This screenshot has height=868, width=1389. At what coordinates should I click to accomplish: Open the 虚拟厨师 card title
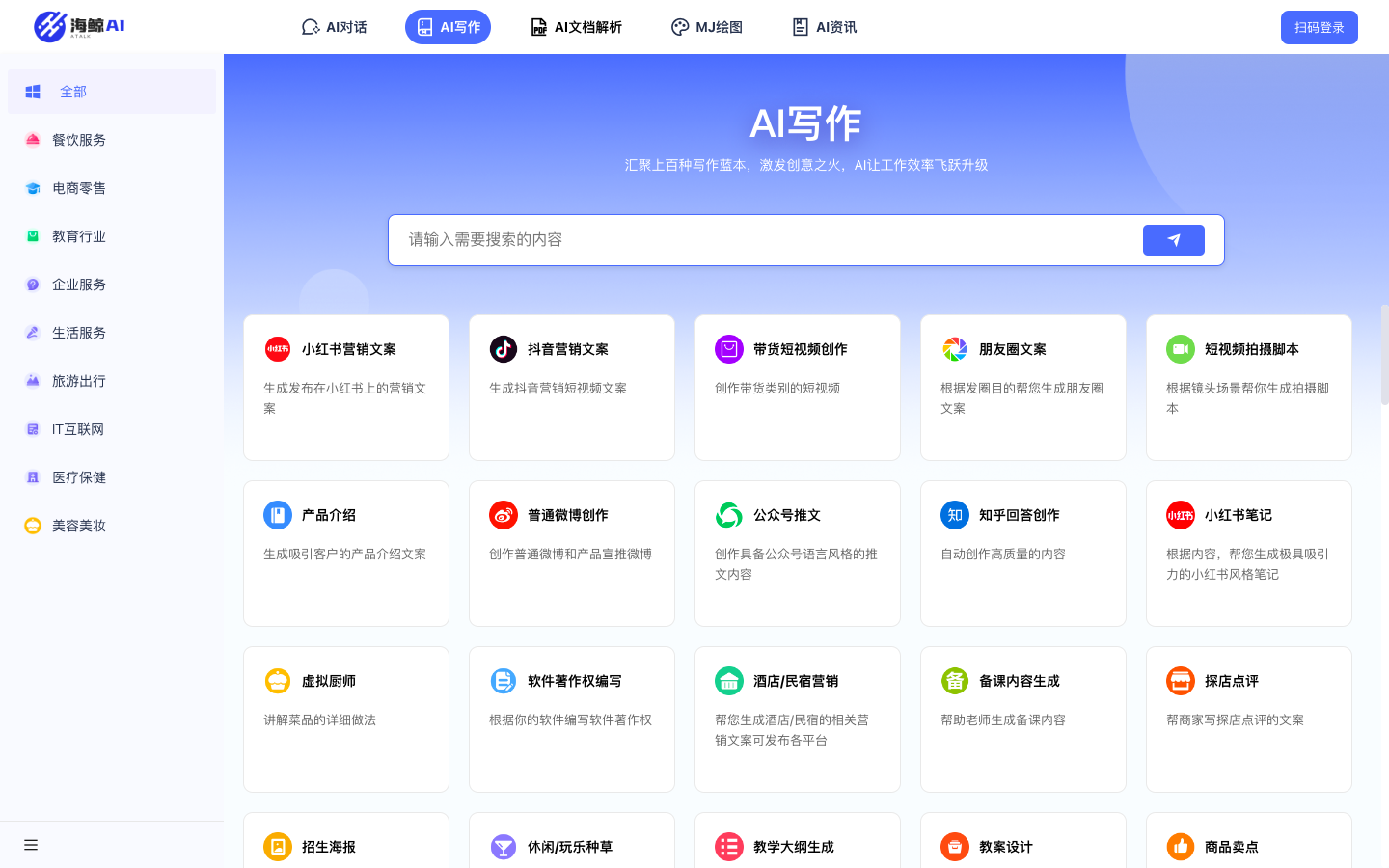click(329, 681)
